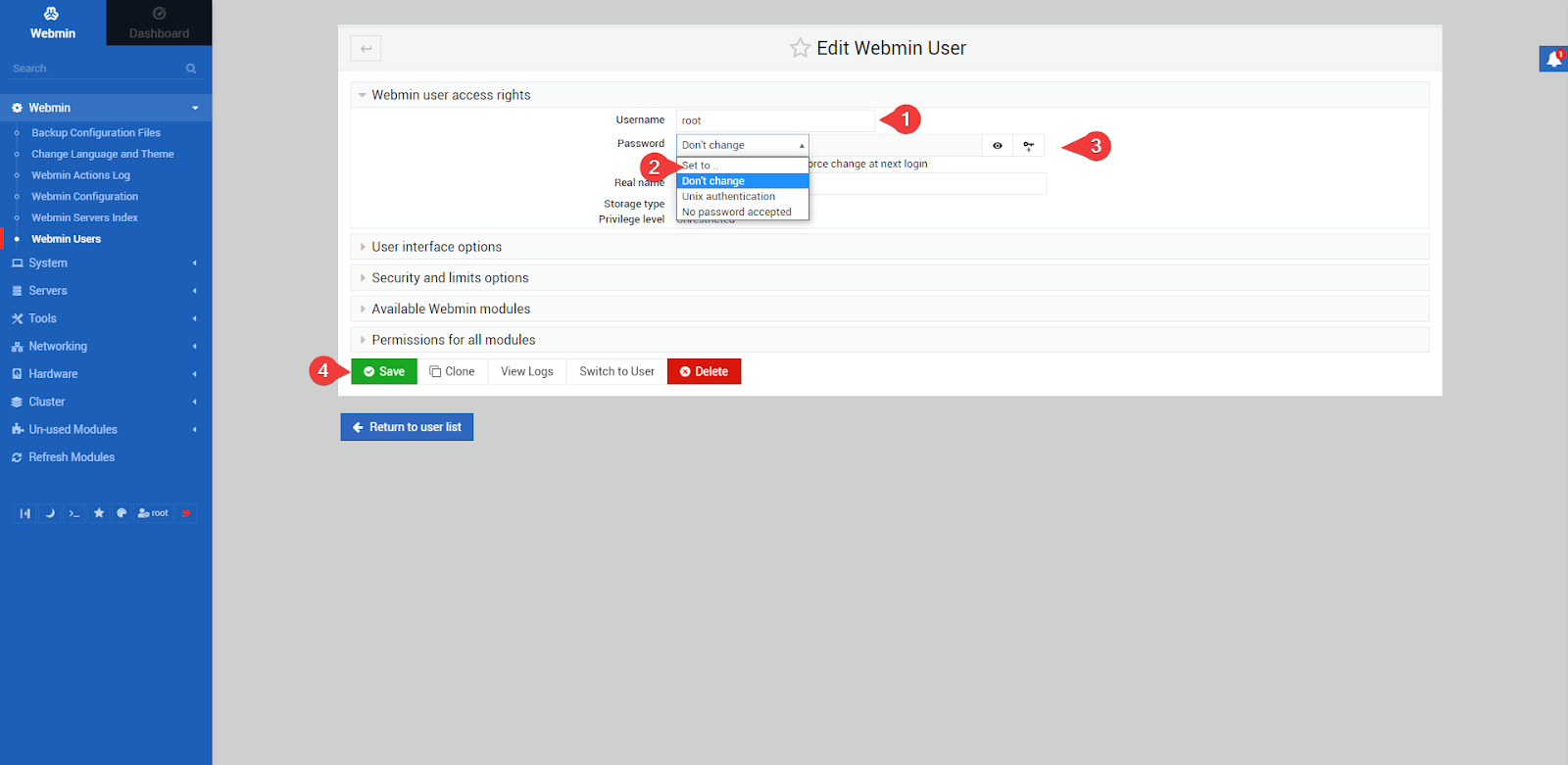
Task: Add page to favorites star by title
Action: [x=800, y=48]
